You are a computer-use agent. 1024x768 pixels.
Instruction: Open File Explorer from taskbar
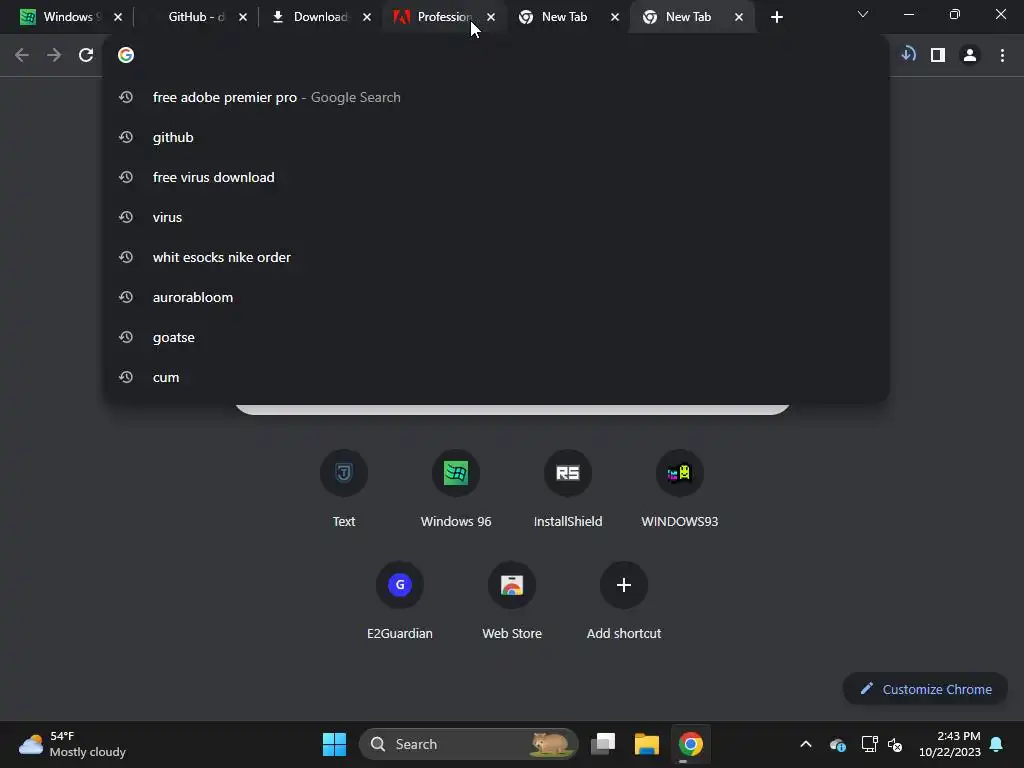coord(647,744)
